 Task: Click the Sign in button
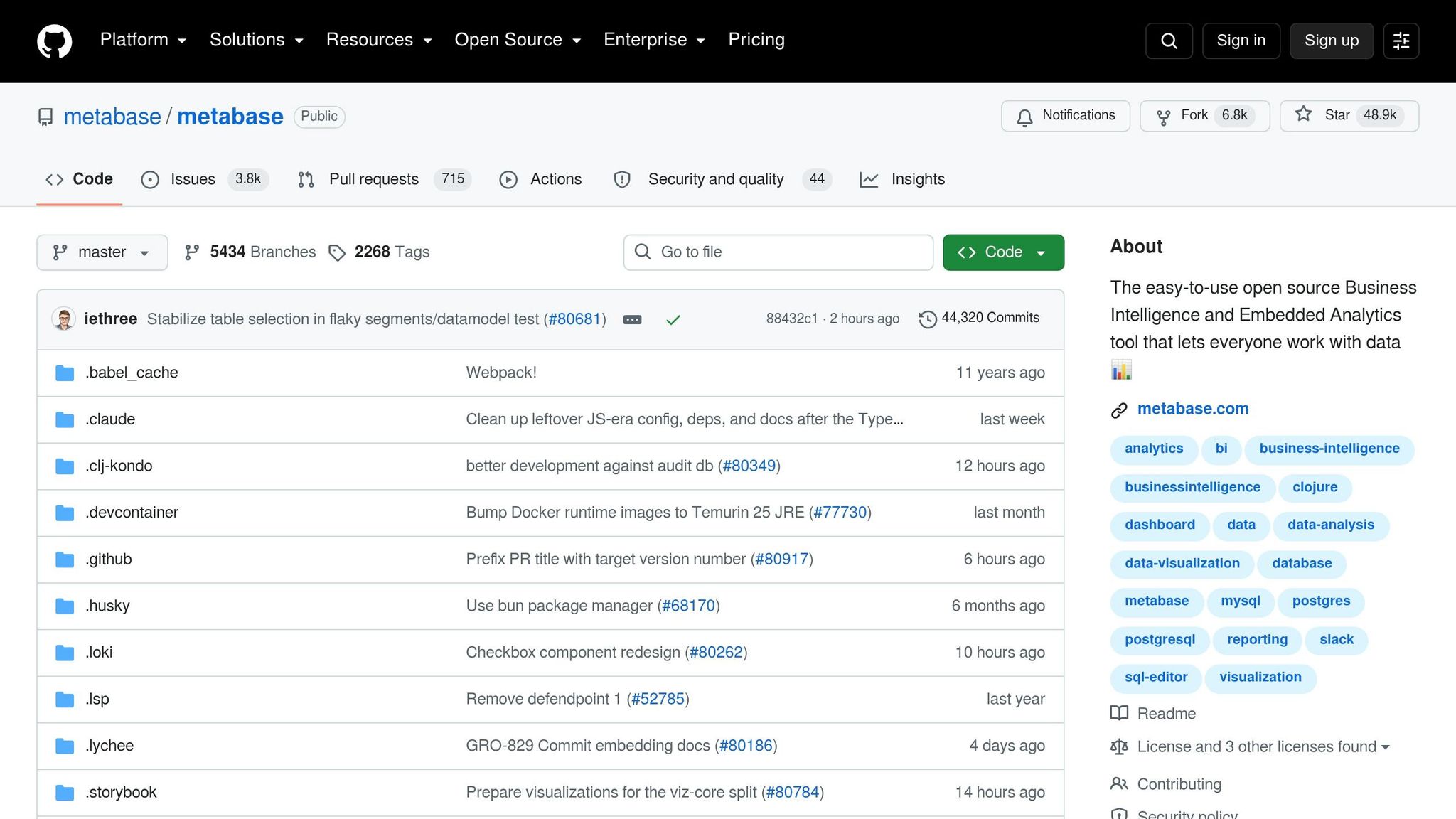point(1241,41)
